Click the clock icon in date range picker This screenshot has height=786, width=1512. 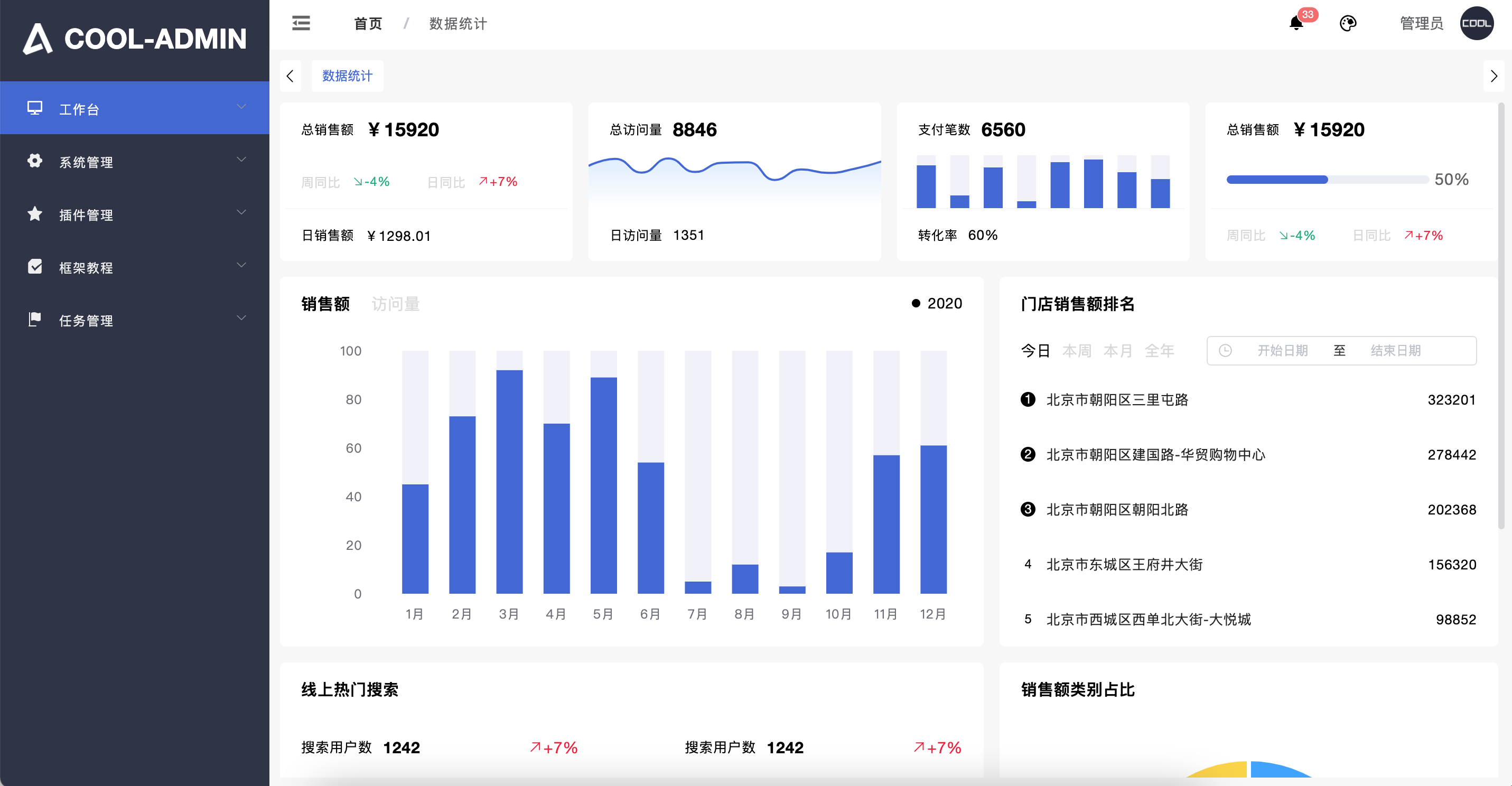(1225, 350)
